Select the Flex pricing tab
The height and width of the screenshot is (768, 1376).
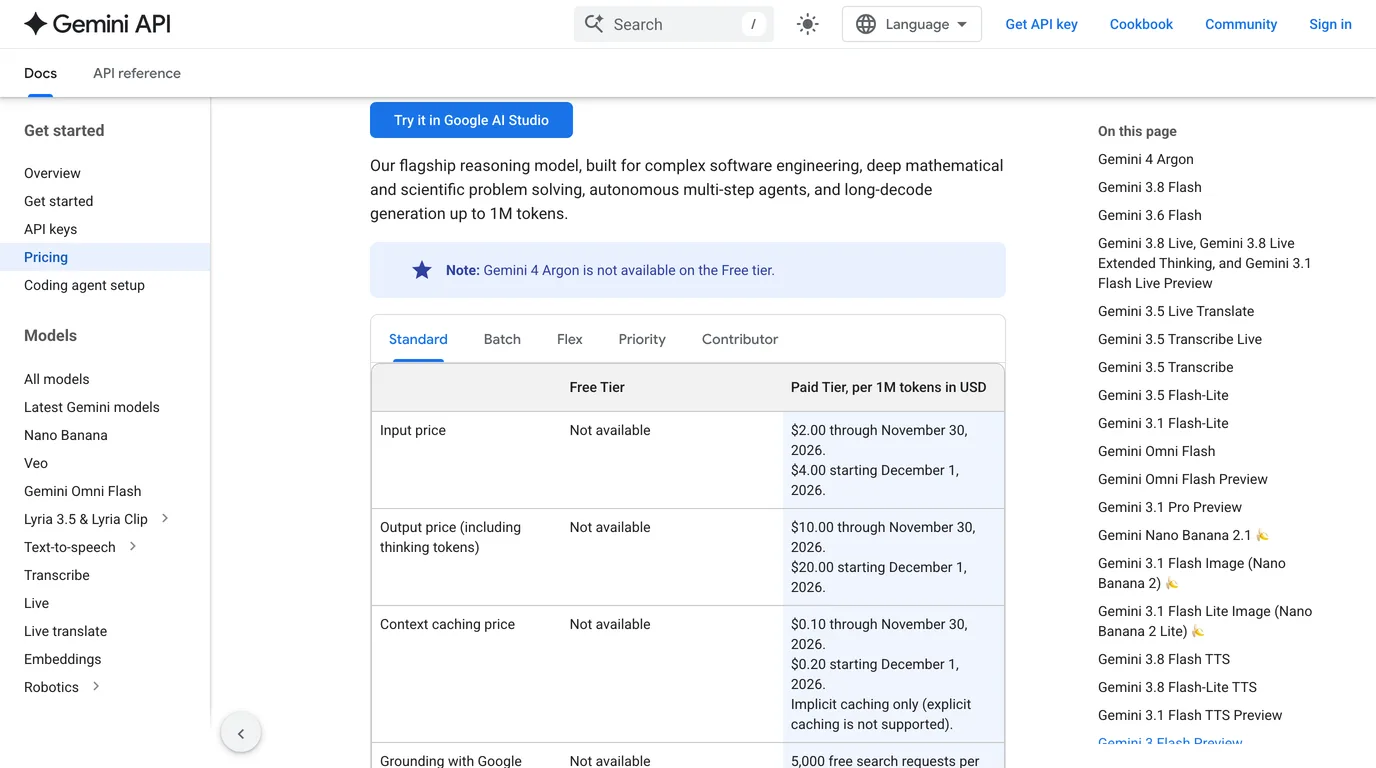570,339
